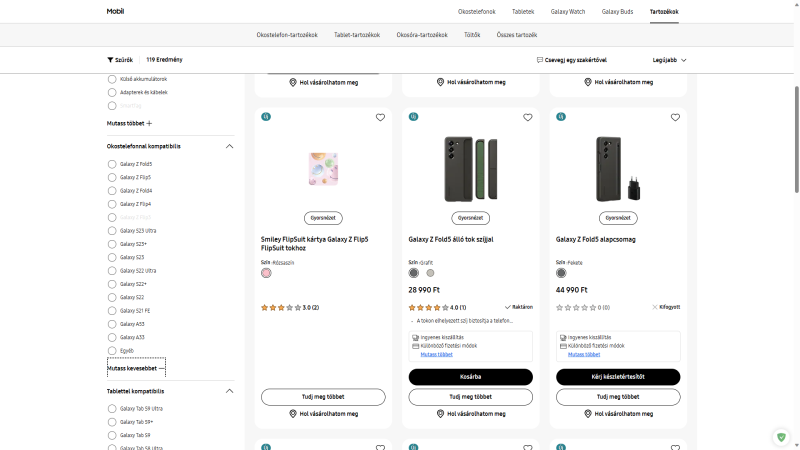The height and width of the screenshot is (450, 800).
Task: Click location pin under Fold5 alapcsomag Tudj meg többet
Action: (588, 414)
